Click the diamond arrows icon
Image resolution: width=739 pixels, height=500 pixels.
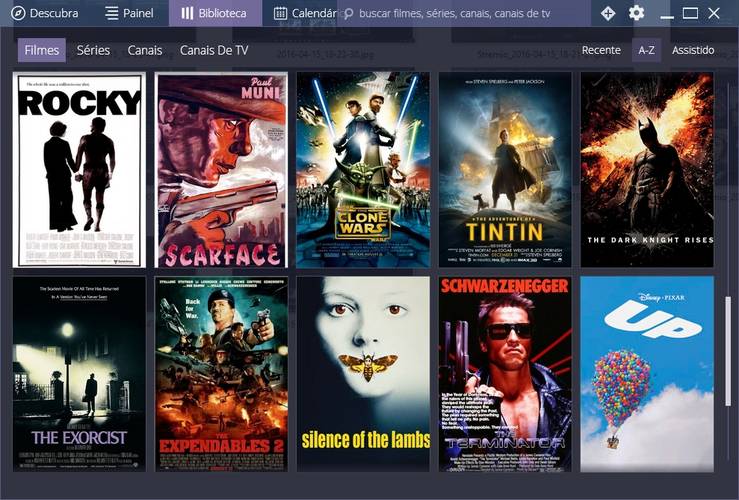pyautogui.click(x=608, y=13)
